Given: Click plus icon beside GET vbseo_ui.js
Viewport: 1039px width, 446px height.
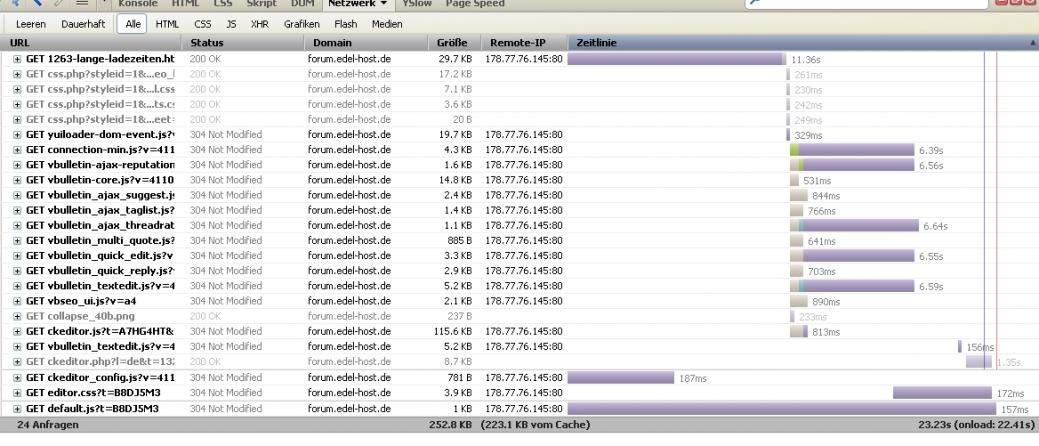Looking at the screenshot, I should [17, 301].
